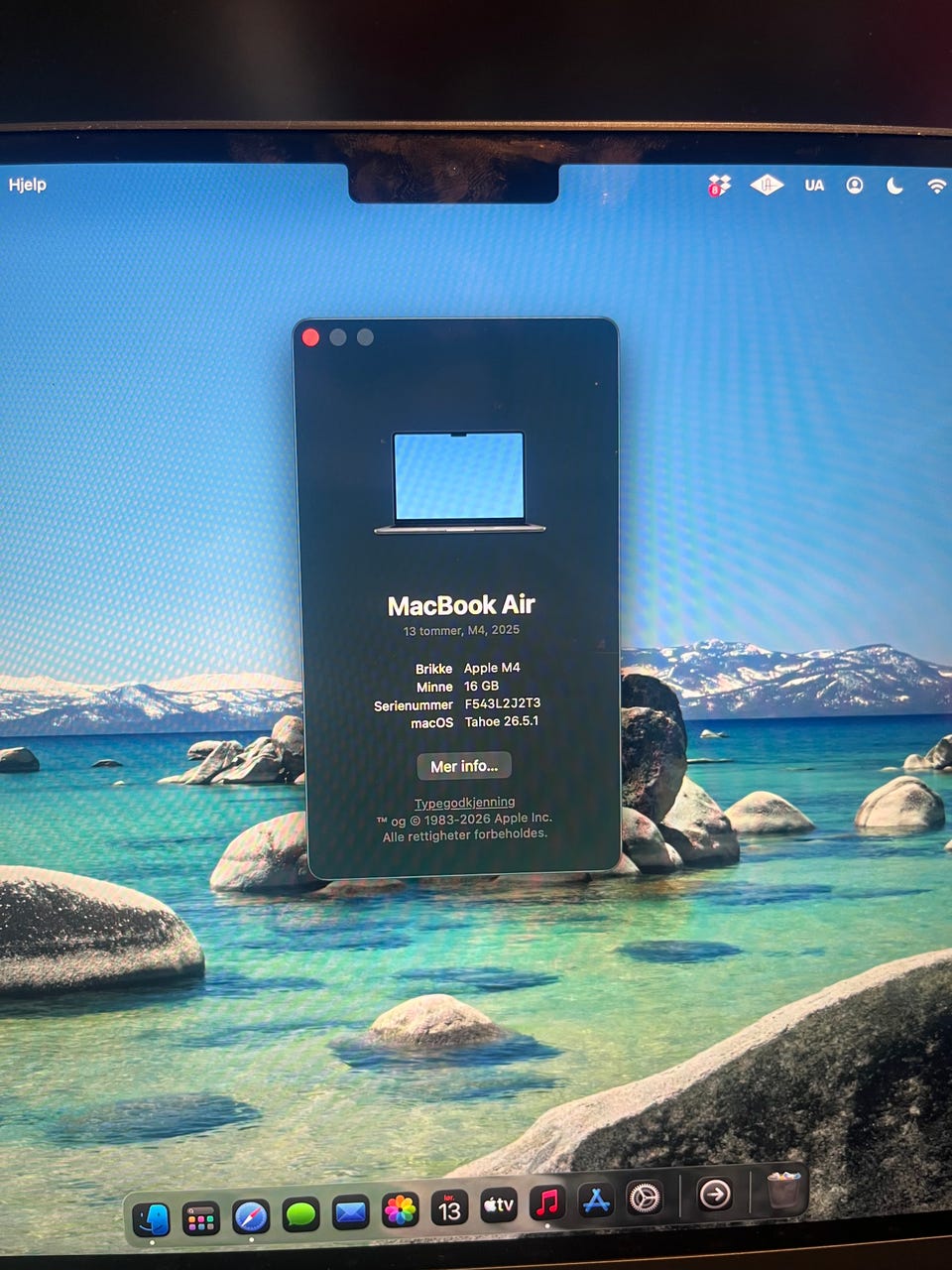This screenshot has width=952, height=1270.
Task: Open the Hjelp menu
Action: (28, 185)
